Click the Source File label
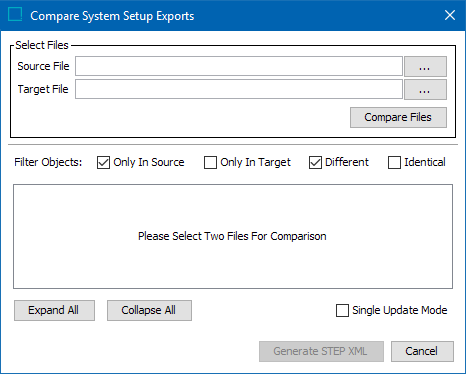The height and width of the screenshot is (374, 466). pyautogui.click(x=43, y=66)
